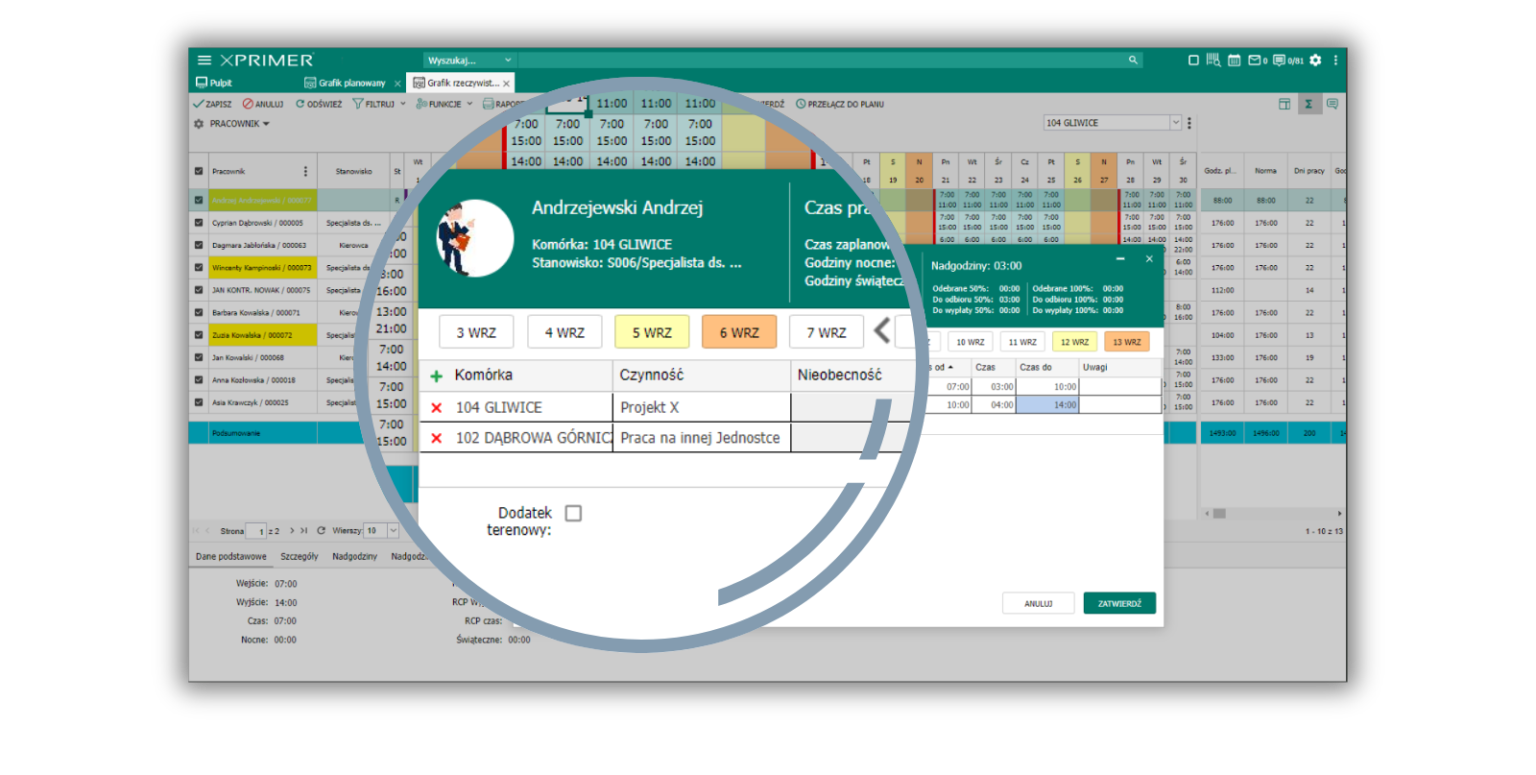Image resolution: width=1536 pixels, height=775 pixels.
Task: Click the ZATWIERDŹ button in dialog
Action: pyautogui.click(x=1119, y=603)
